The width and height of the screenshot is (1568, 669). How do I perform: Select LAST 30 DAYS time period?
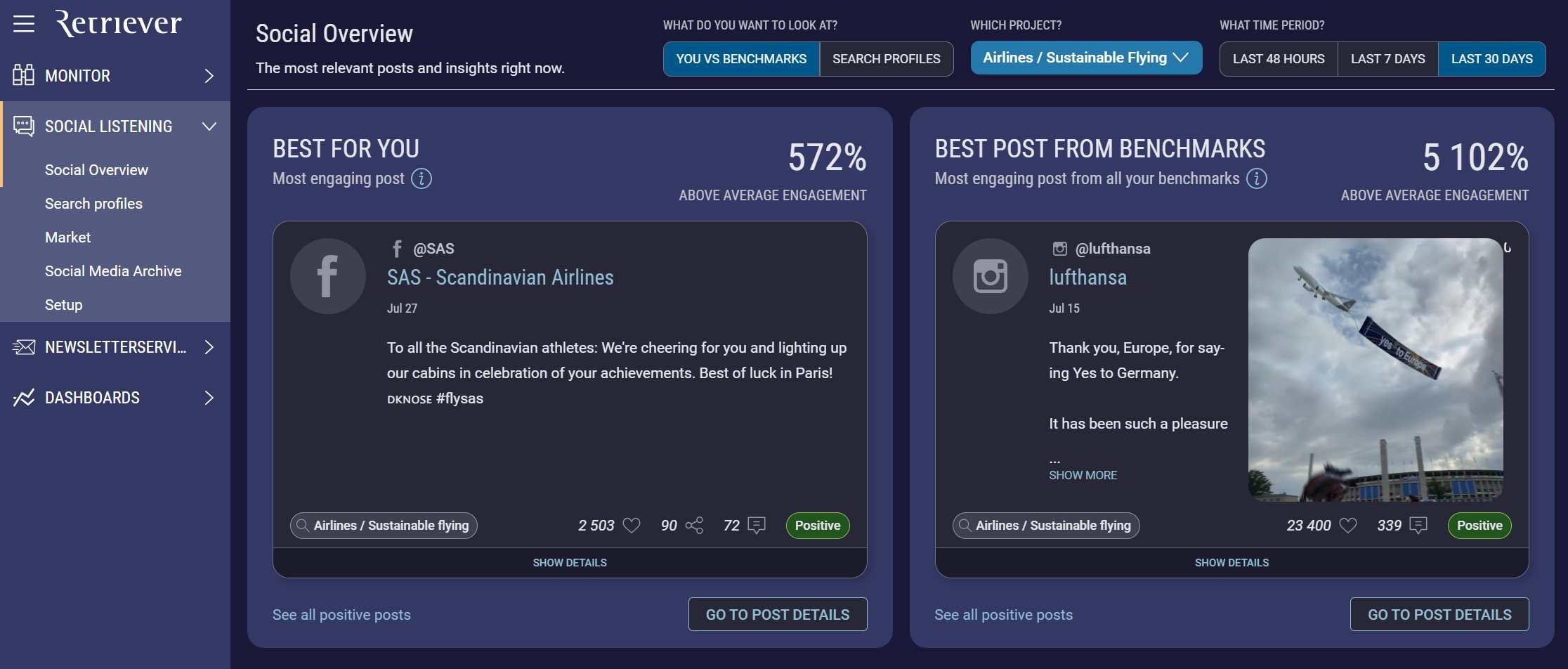tap(1491, 59)
